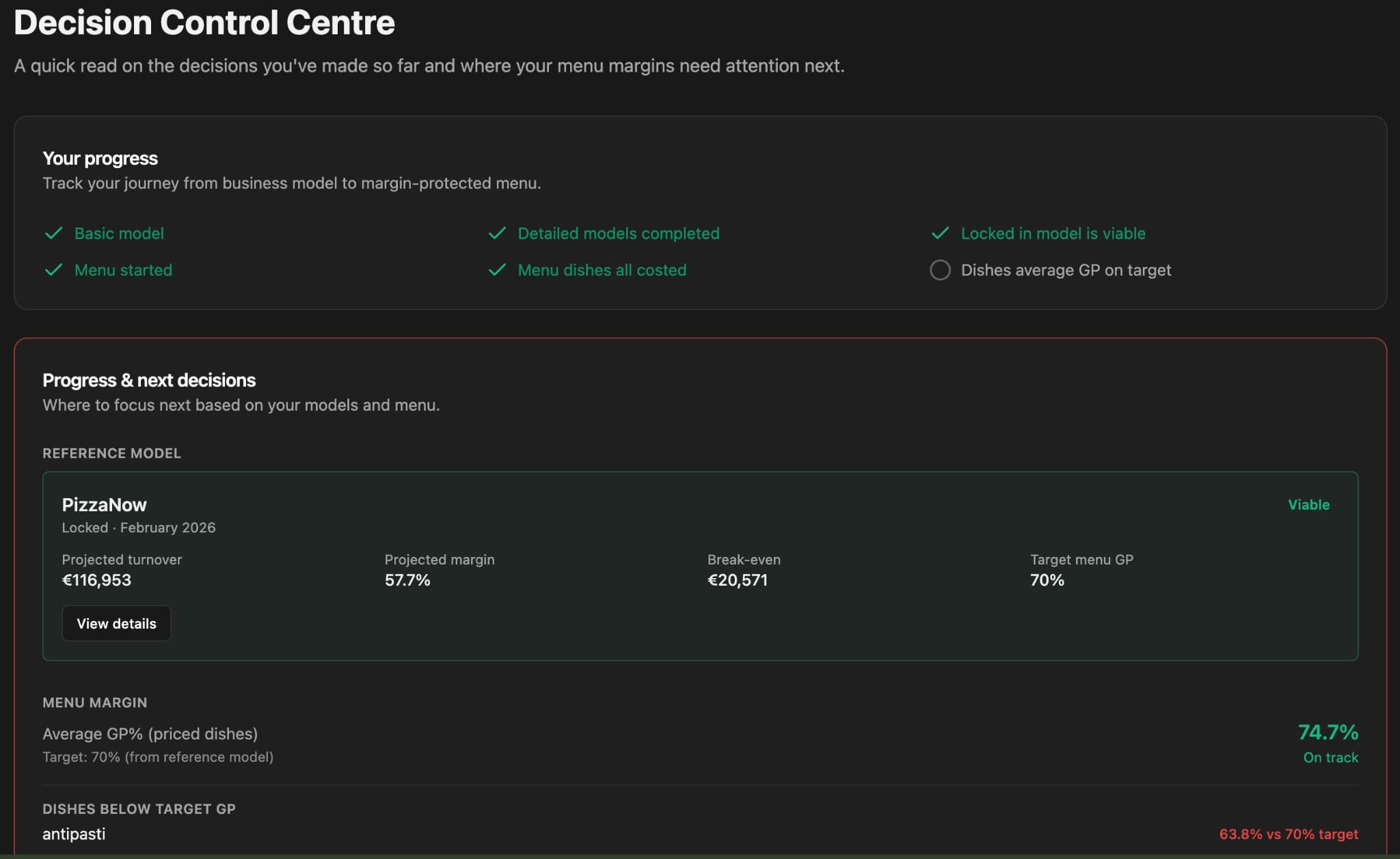Image resolution: width=1400 pixels, height=859 pixels.
Task: Select the green Viable status badge
Action: pos(1308,504)
